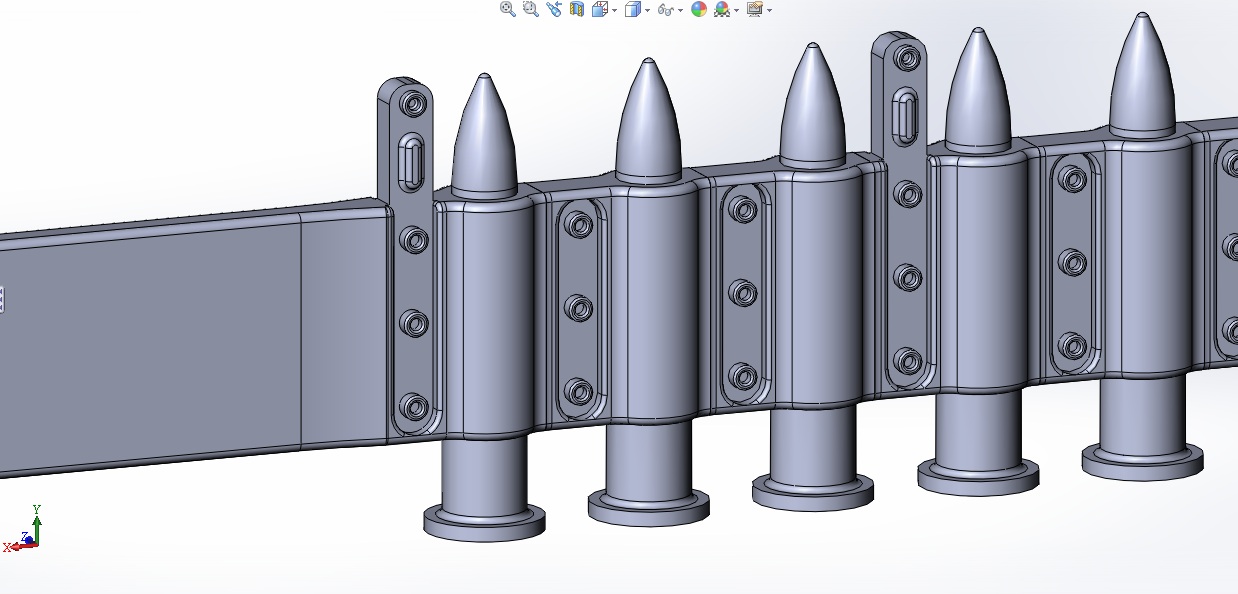Open the View Orientation cube icon
Screen dimensions: 1238x594
[x=600, y=9]
